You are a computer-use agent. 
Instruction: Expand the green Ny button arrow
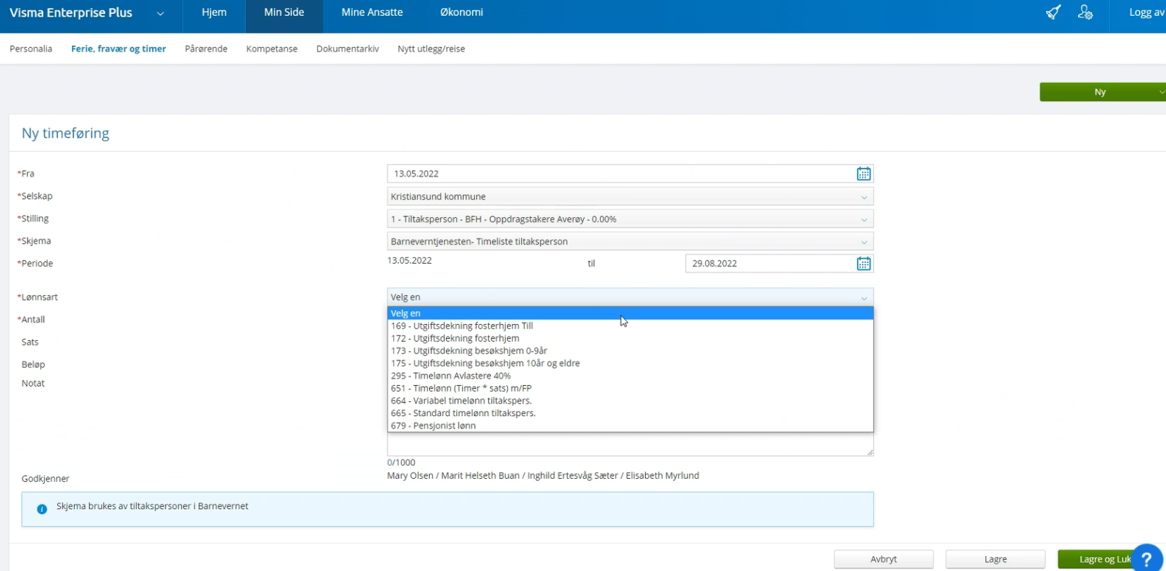point(1161,92)
